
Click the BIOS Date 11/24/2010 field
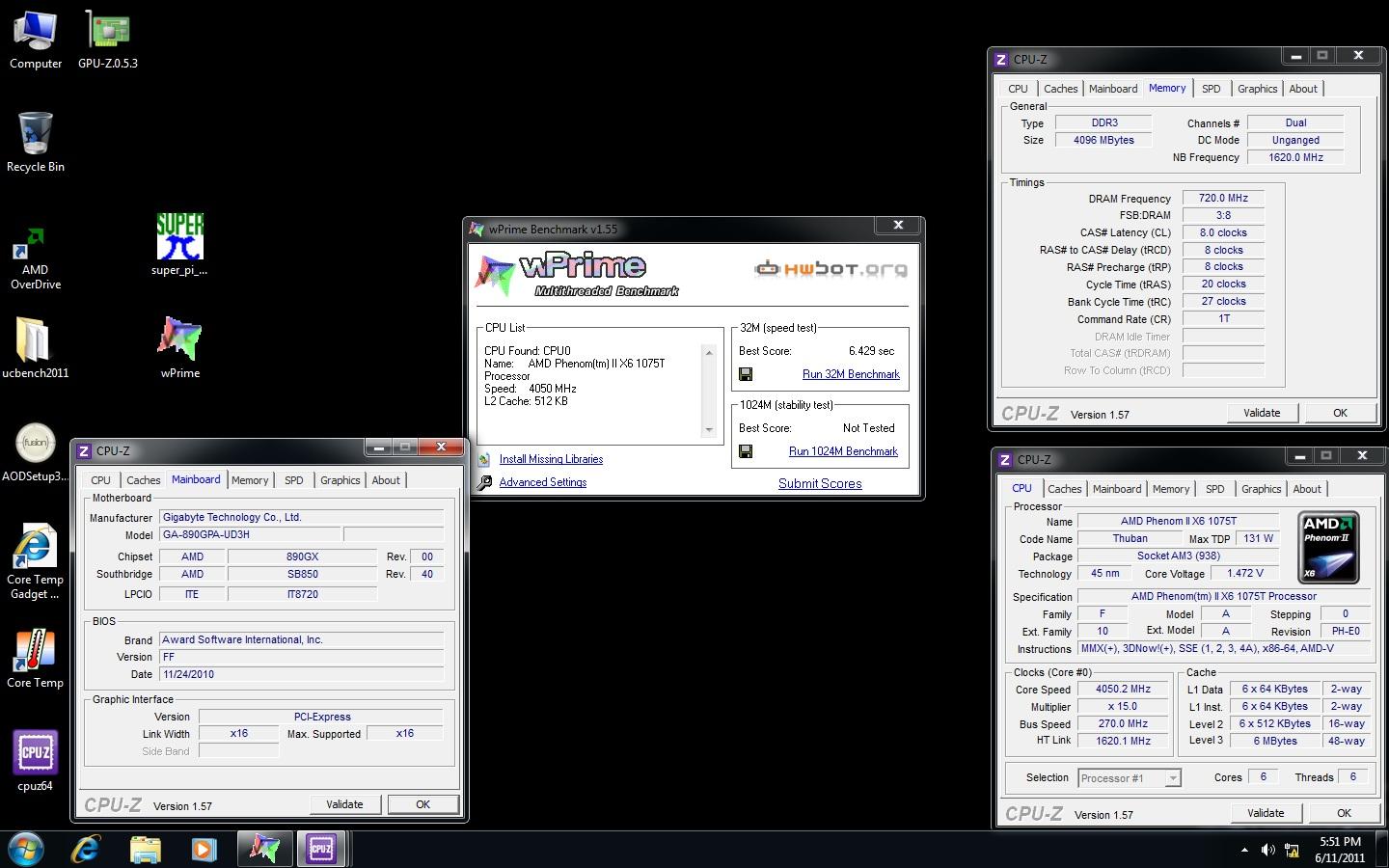click(x=302, y=674)
